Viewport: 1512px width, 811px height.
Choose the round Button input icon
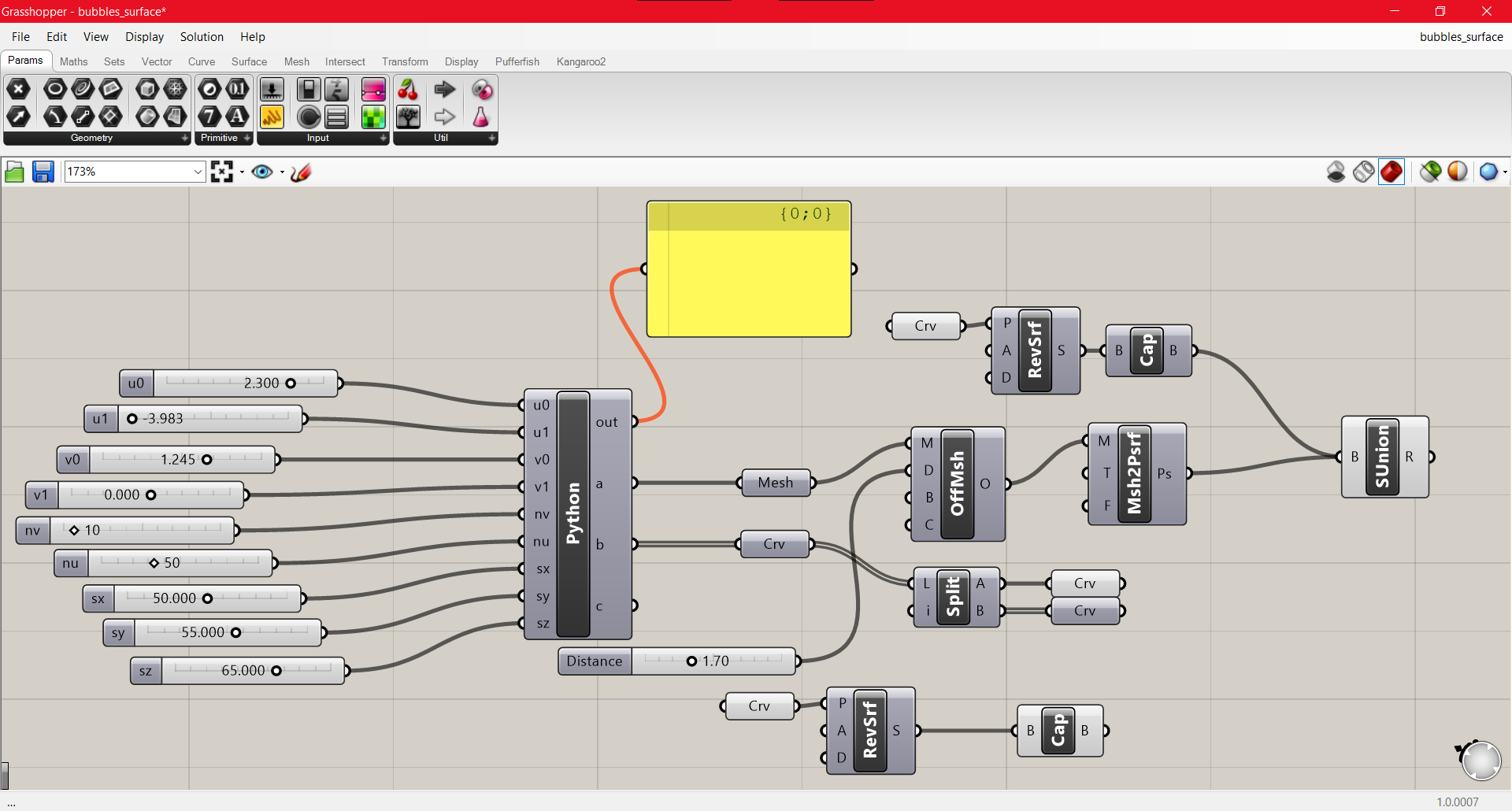(x=309, y=117)
